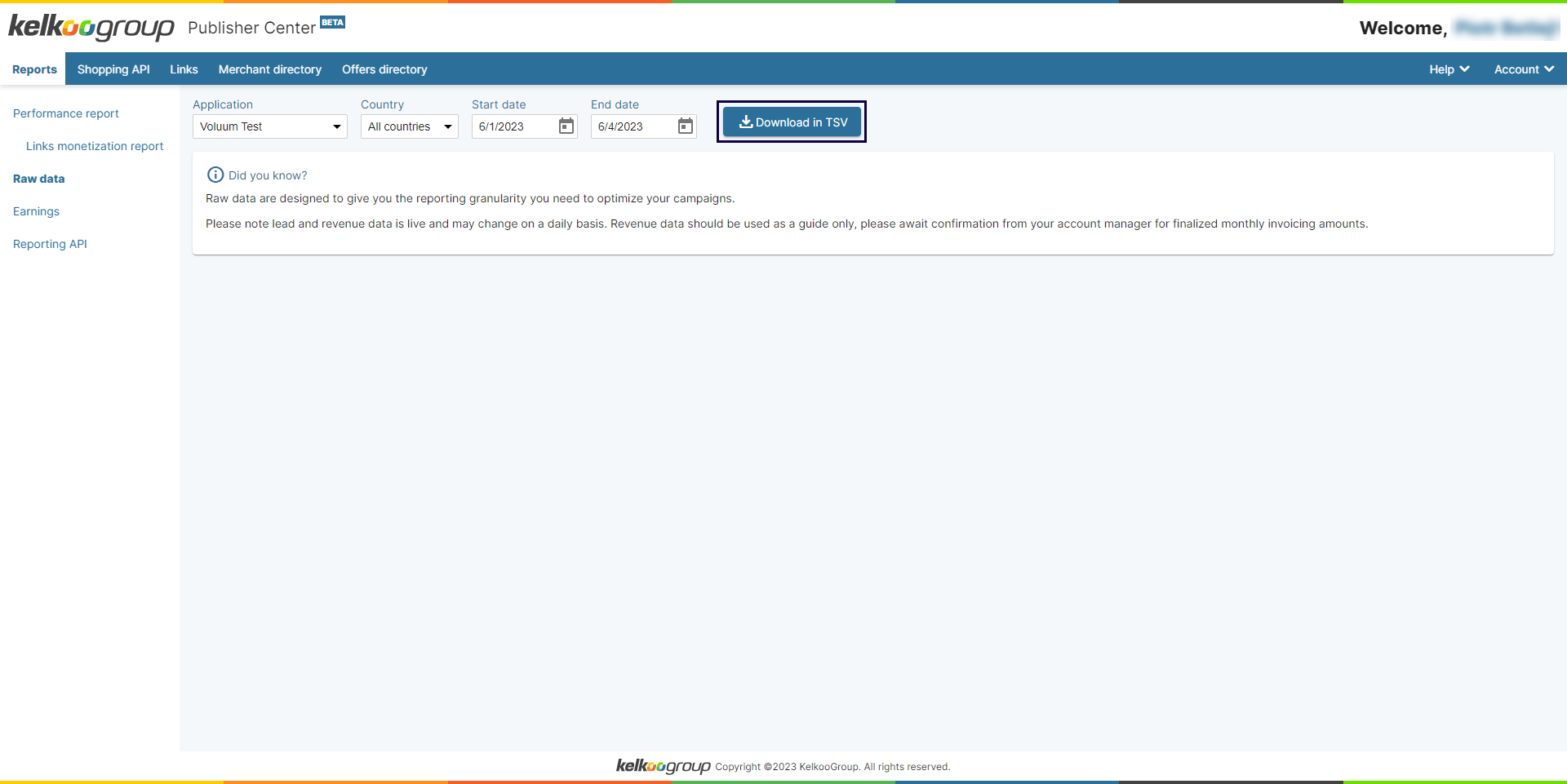Go to the Earnings sidebar link
1567x784 pixels.
36,211
